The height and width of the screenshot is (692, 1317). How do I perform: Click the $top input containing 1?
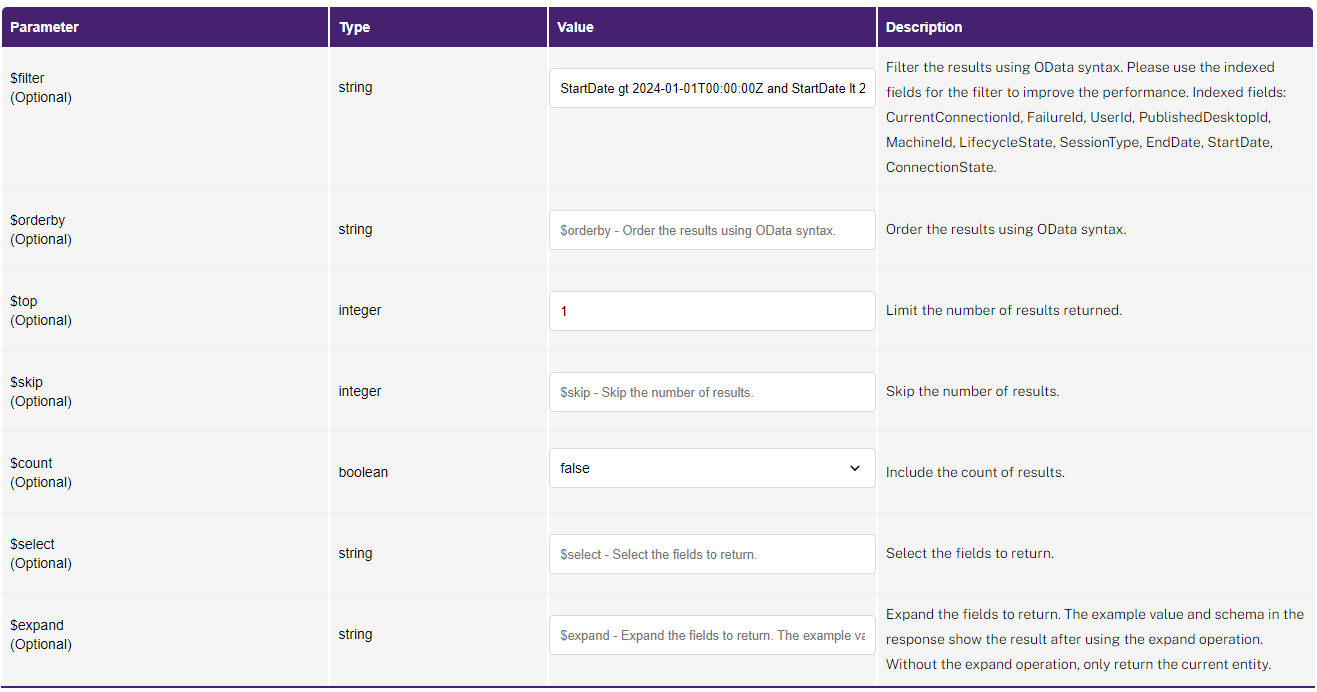pyautogui.click(x=712, y=311)
